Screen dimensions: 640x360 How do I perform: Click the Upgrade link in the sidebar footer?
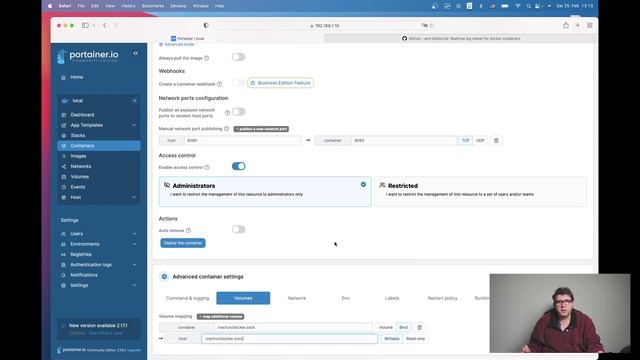134,350
